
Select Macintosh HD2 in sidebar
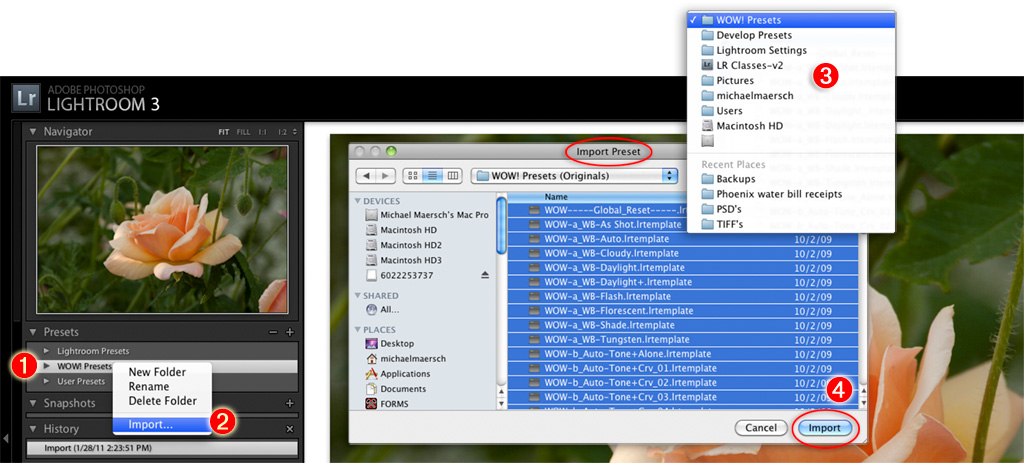[404, 245]
